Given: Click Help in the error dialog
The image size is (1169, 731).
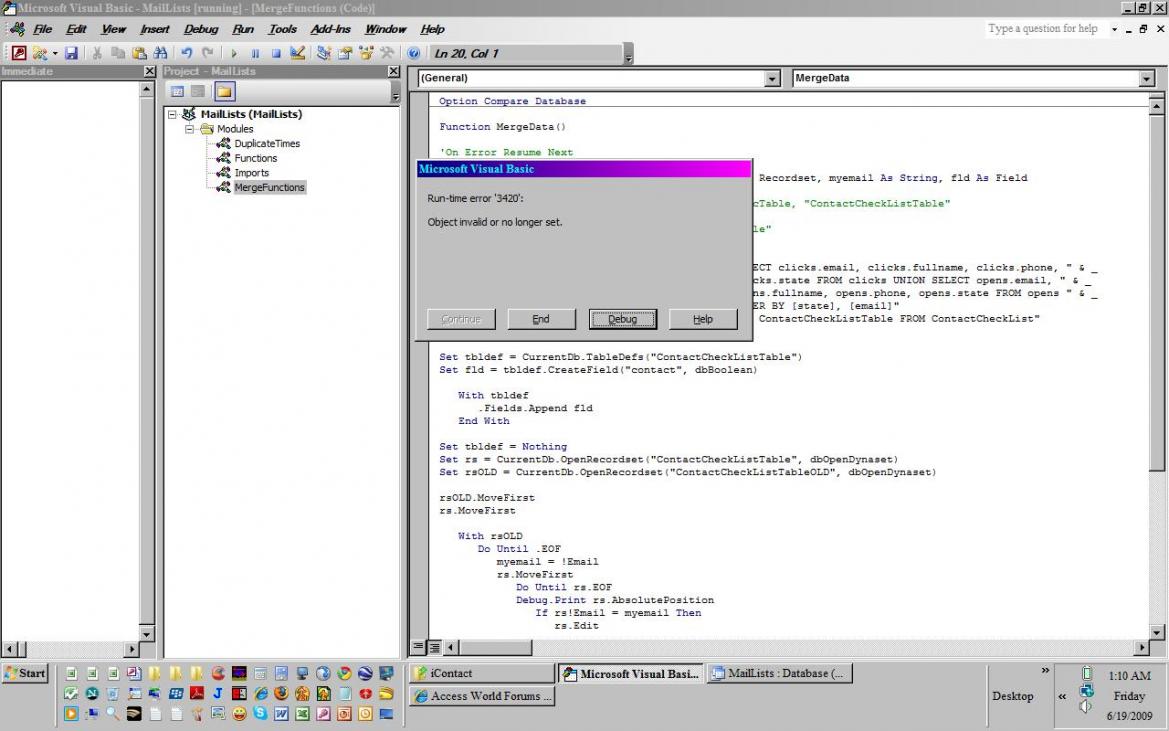Looking at the screenshot, I should (x=703, y=319).
